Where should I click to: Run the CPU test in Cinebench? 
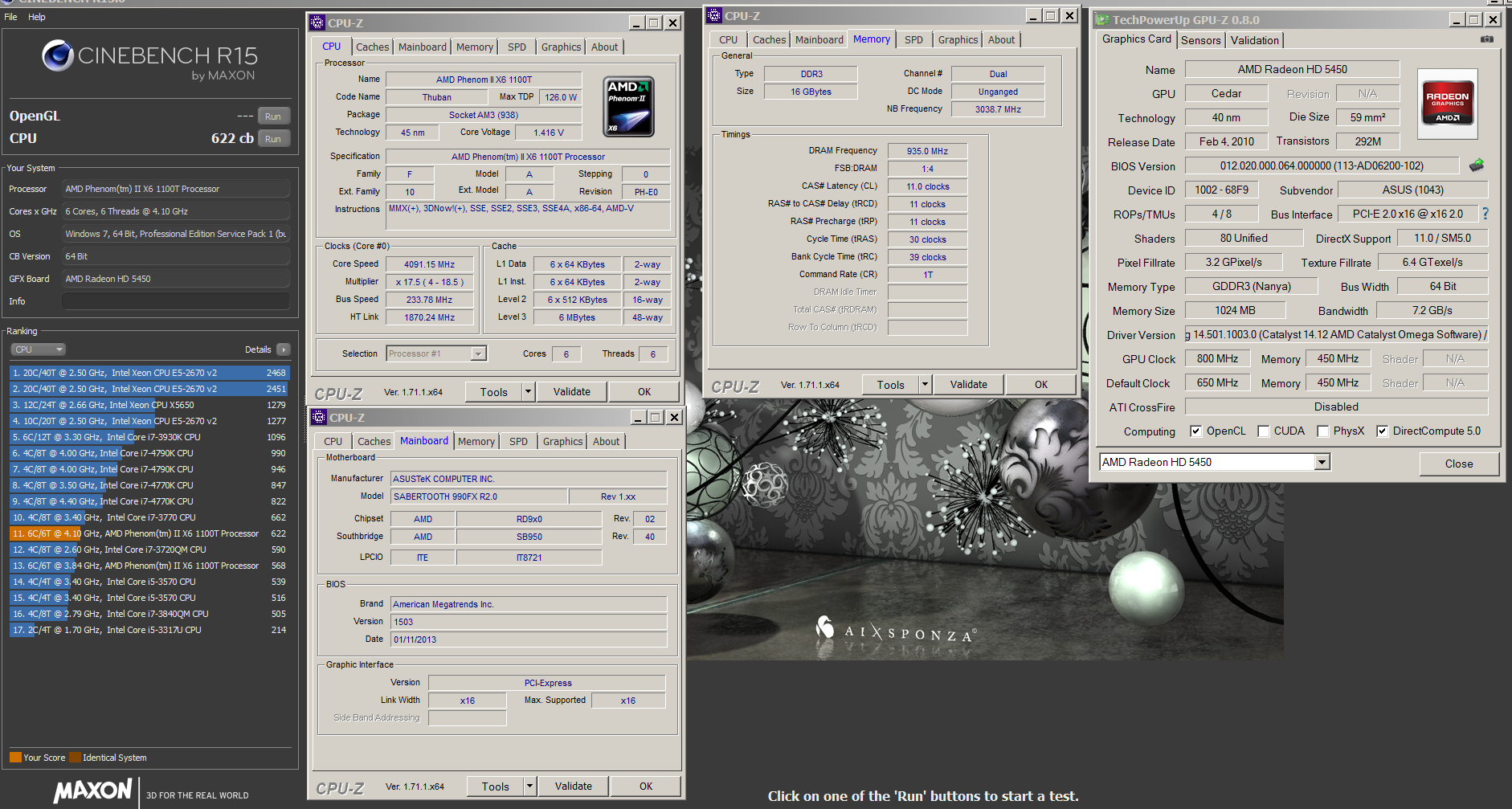273,139
